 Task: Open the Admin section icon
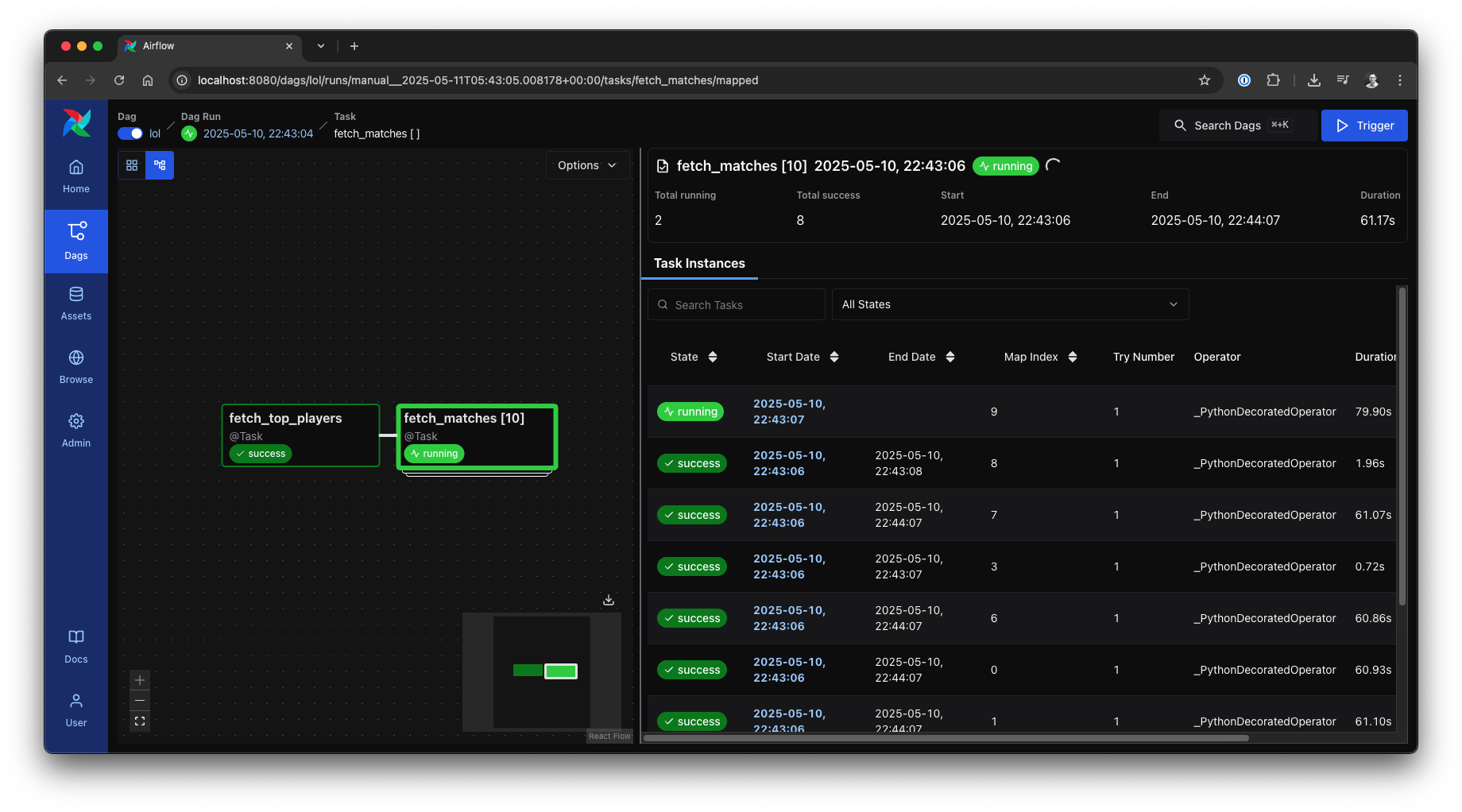75,429
